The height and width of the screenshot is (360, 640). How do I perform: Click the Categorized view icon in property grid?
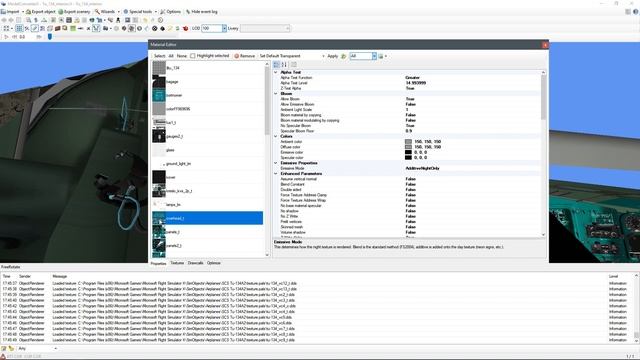pyautogui.click(x=277, y=64)
